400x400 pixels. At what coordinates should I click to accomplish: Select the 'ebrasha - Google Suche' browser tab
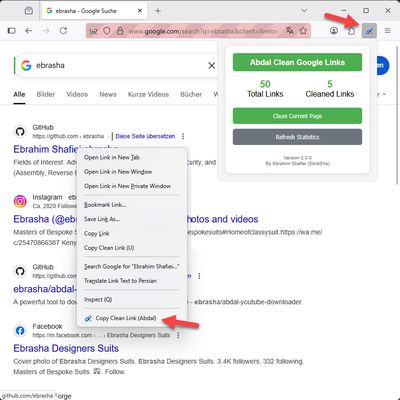point(94,11)
